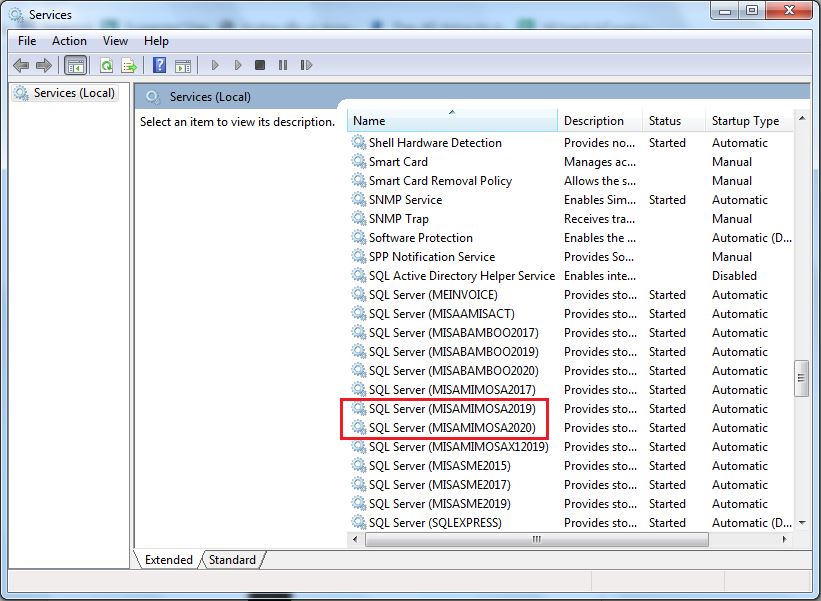Select SQL Active Directory Helper Service row

click(x=571, y=275)
